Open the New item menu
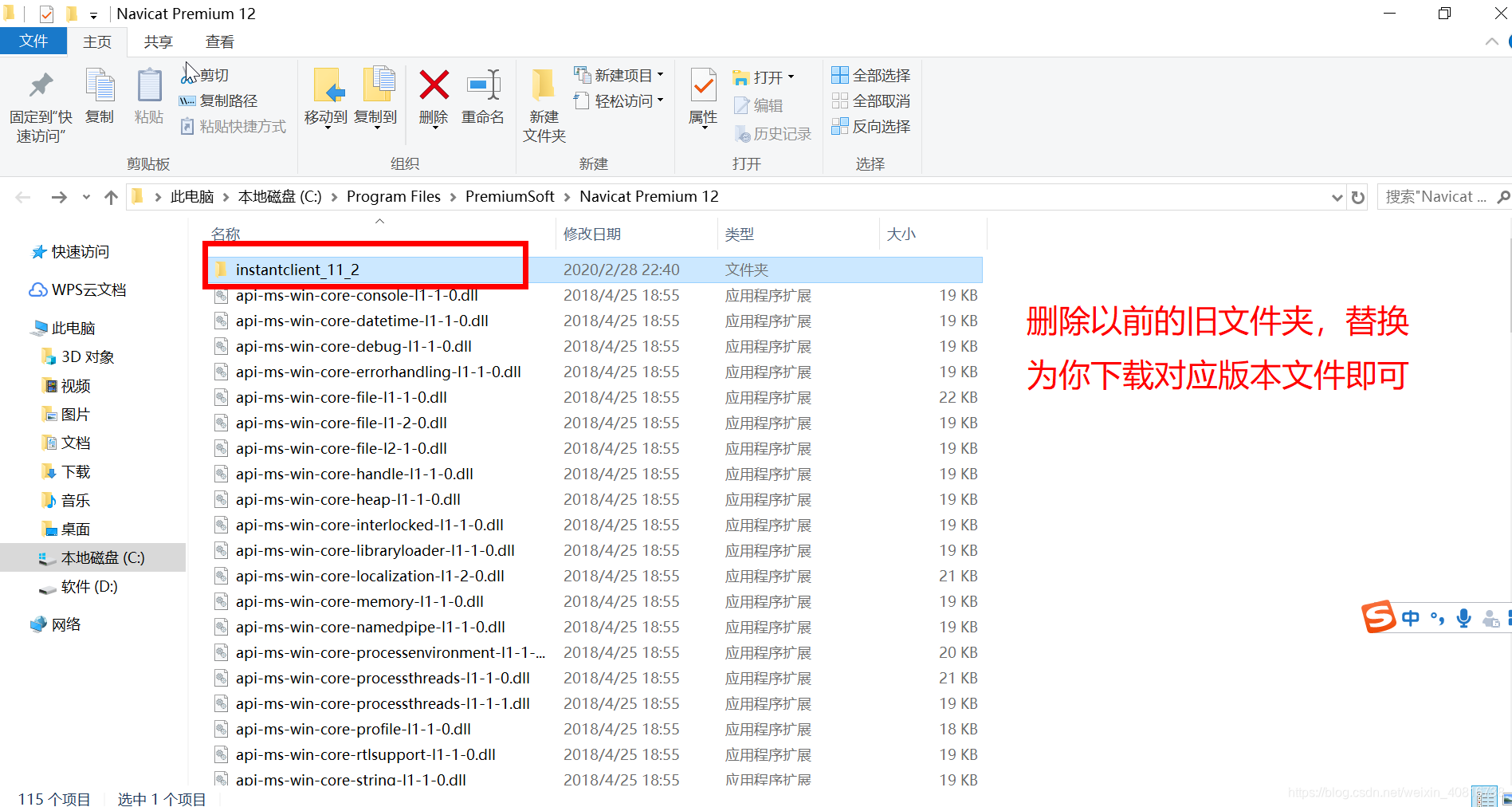This screenshot has height=807, width=1512. point(619,75)
